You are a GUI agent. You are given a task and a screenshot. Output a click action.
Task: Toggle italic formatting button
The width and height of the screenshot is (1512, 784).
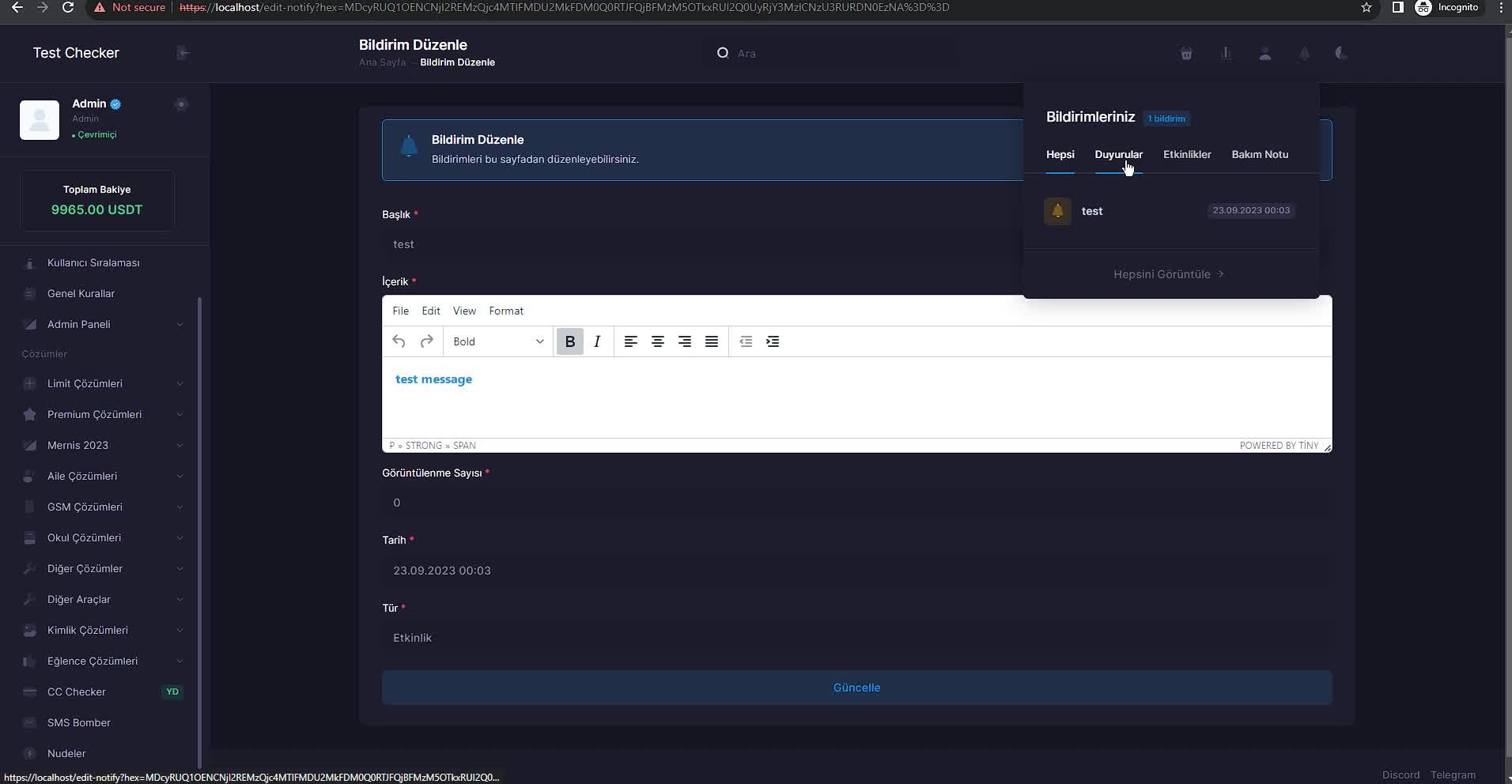597,341
